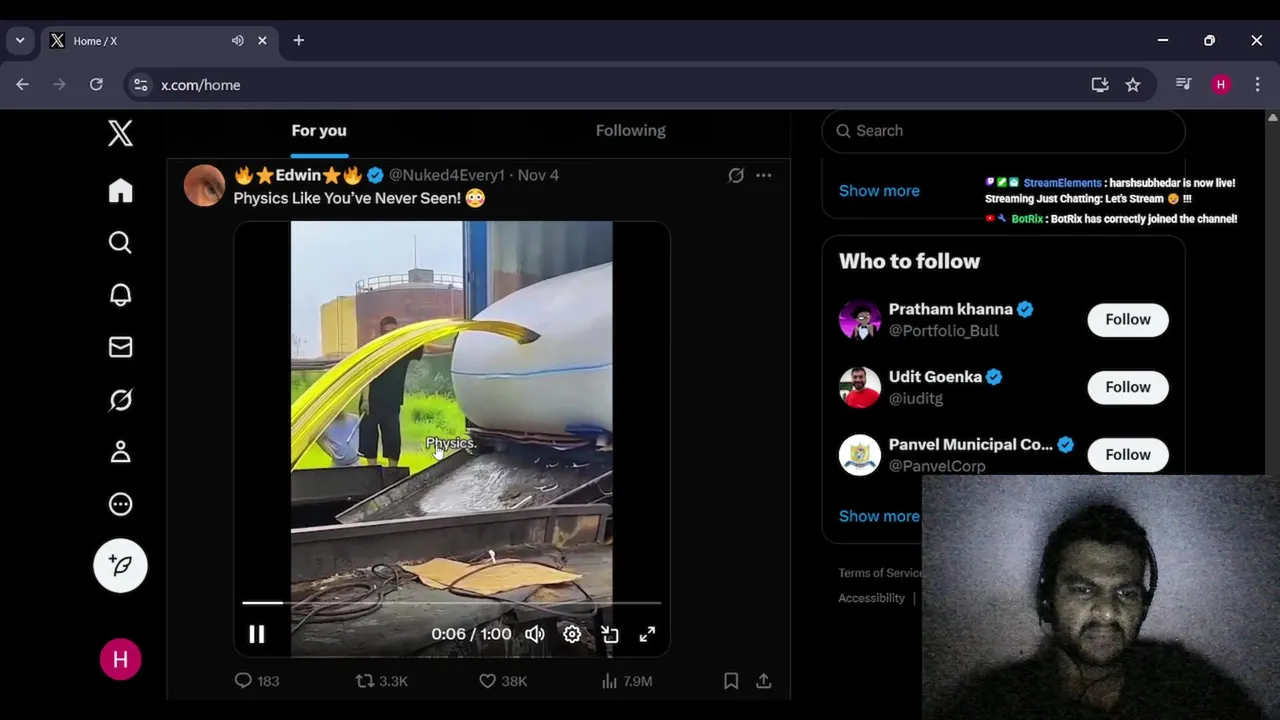
Task: Open the @Nuked4Every1 handle
Action: 446,175
